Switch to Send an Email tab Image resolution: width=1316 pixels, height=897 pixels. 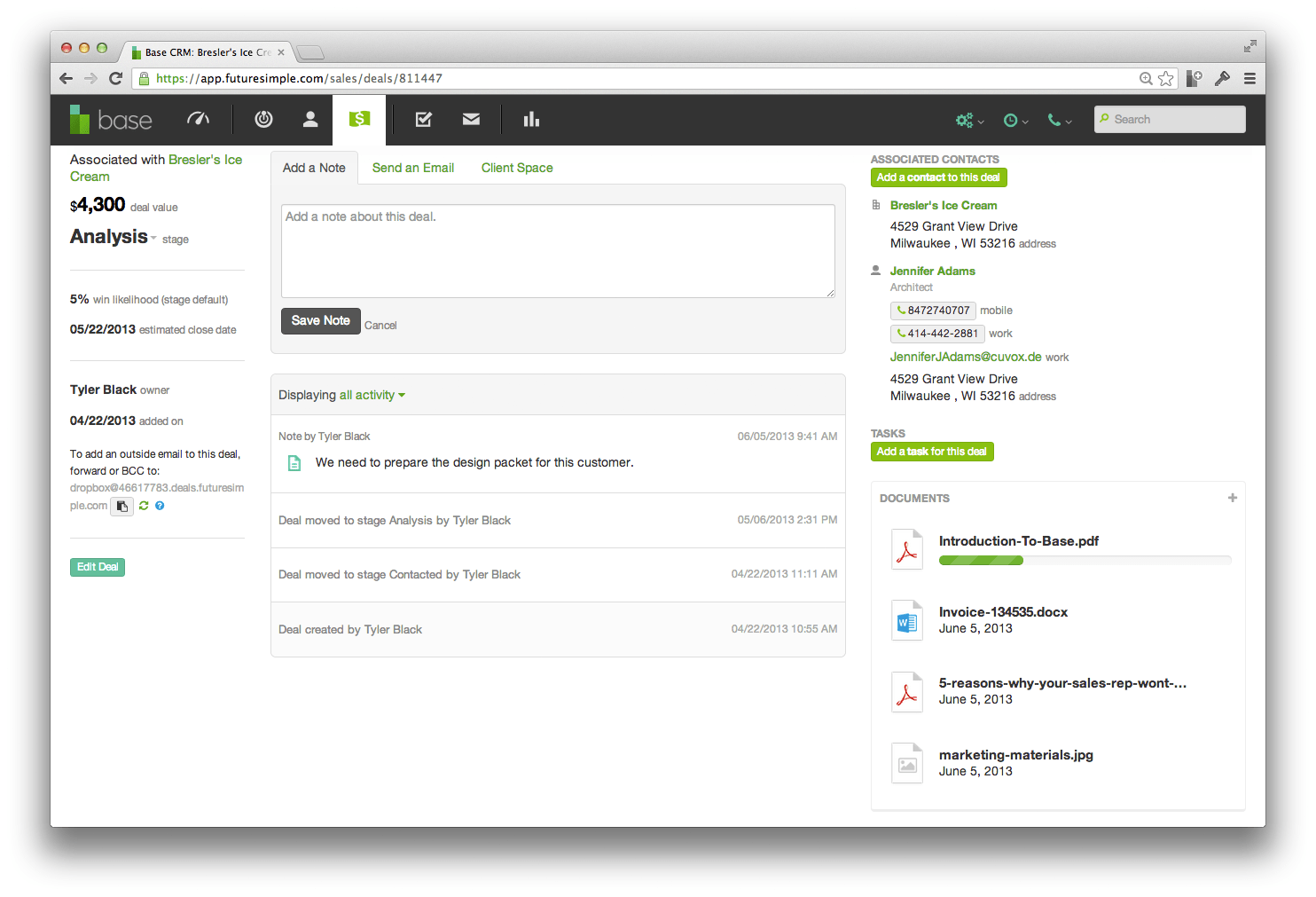pyautogui.click(x=413, y=168)
